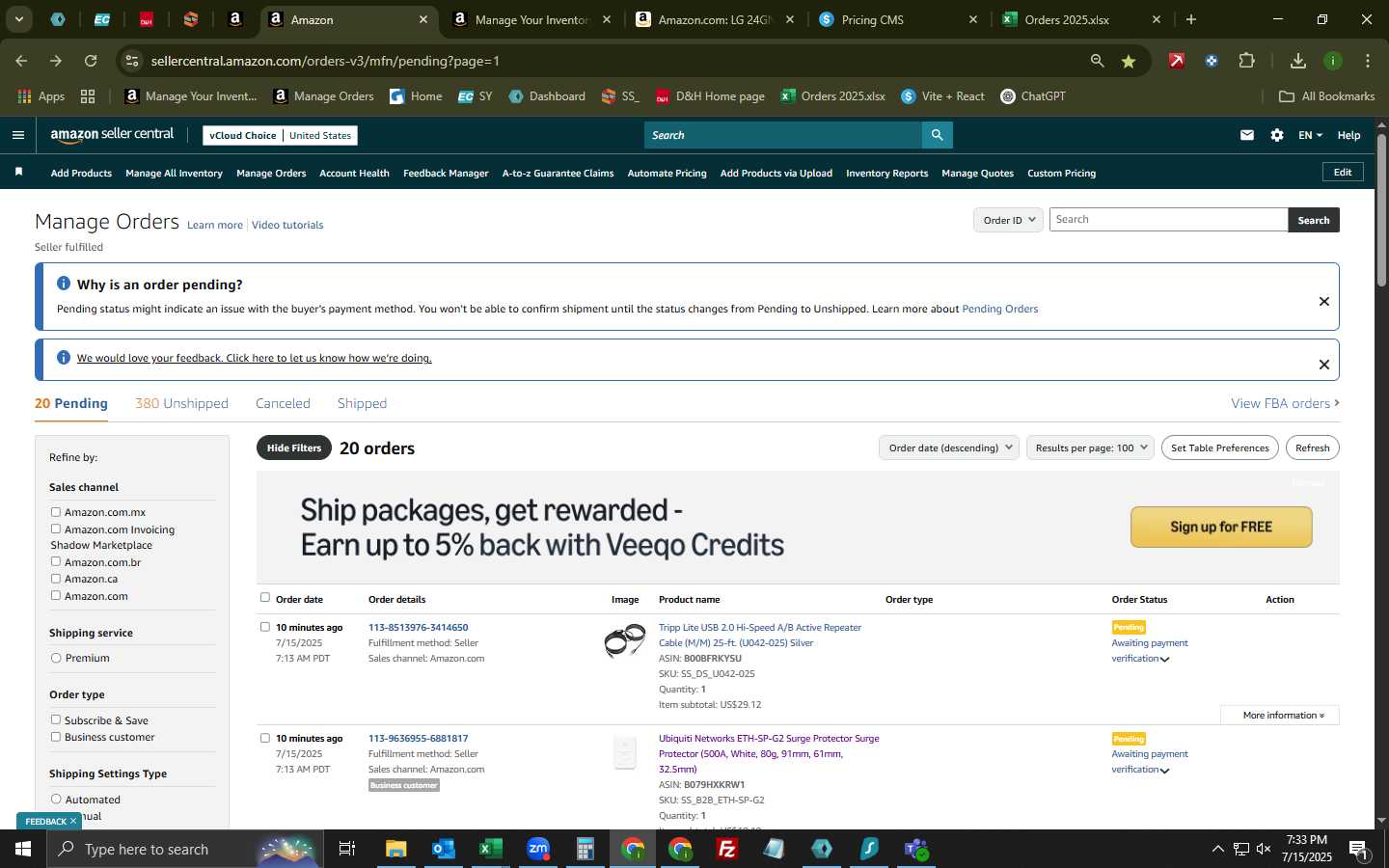
Task: Open the Seller Central hamburger menu
Action: [x=18, y=135]
